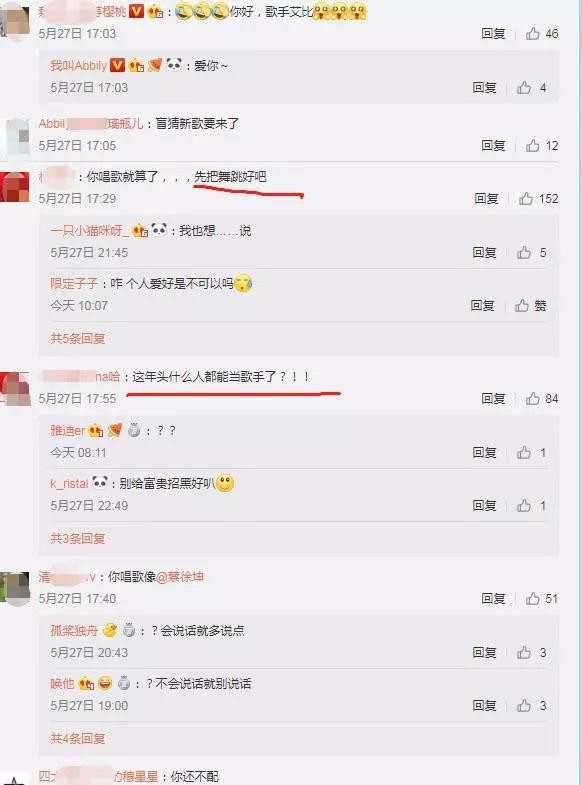Screen dimensions: 582x785
Task: Like 孤桨独舟's reply with 3 likes
Action: pos(524,652)
